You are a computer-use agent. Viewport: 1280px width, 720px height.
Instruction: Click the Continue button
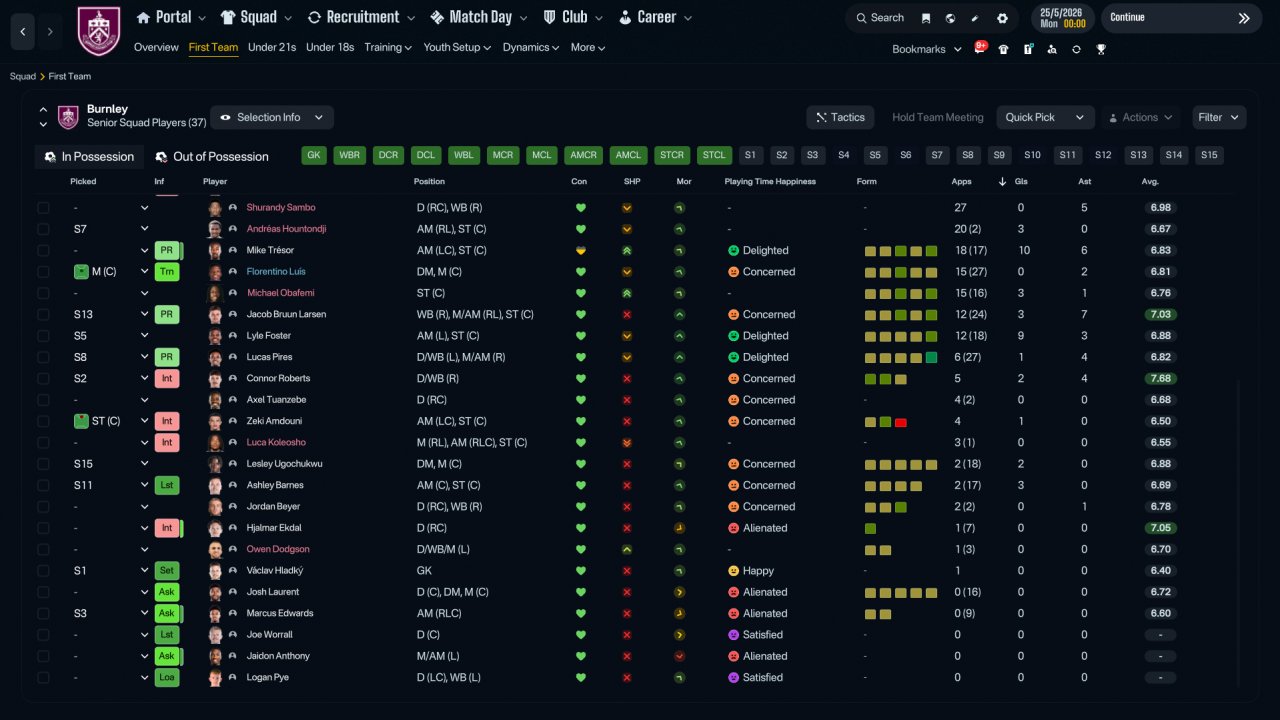pyautogui.click(x=1181, y=18)
